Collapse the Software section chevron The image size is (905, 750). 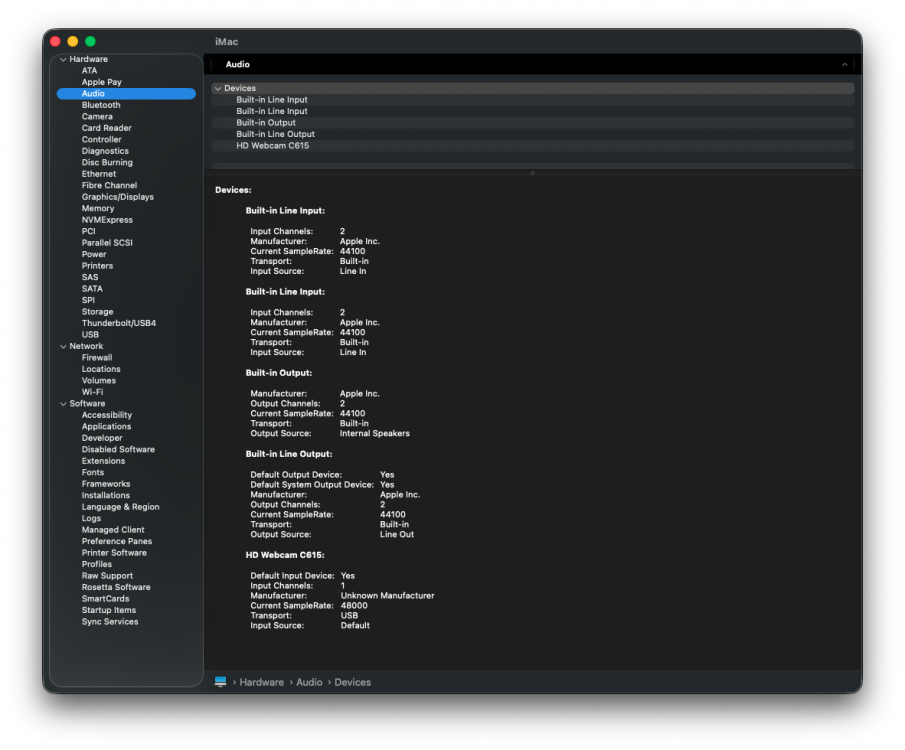click(x=63, y=404)
